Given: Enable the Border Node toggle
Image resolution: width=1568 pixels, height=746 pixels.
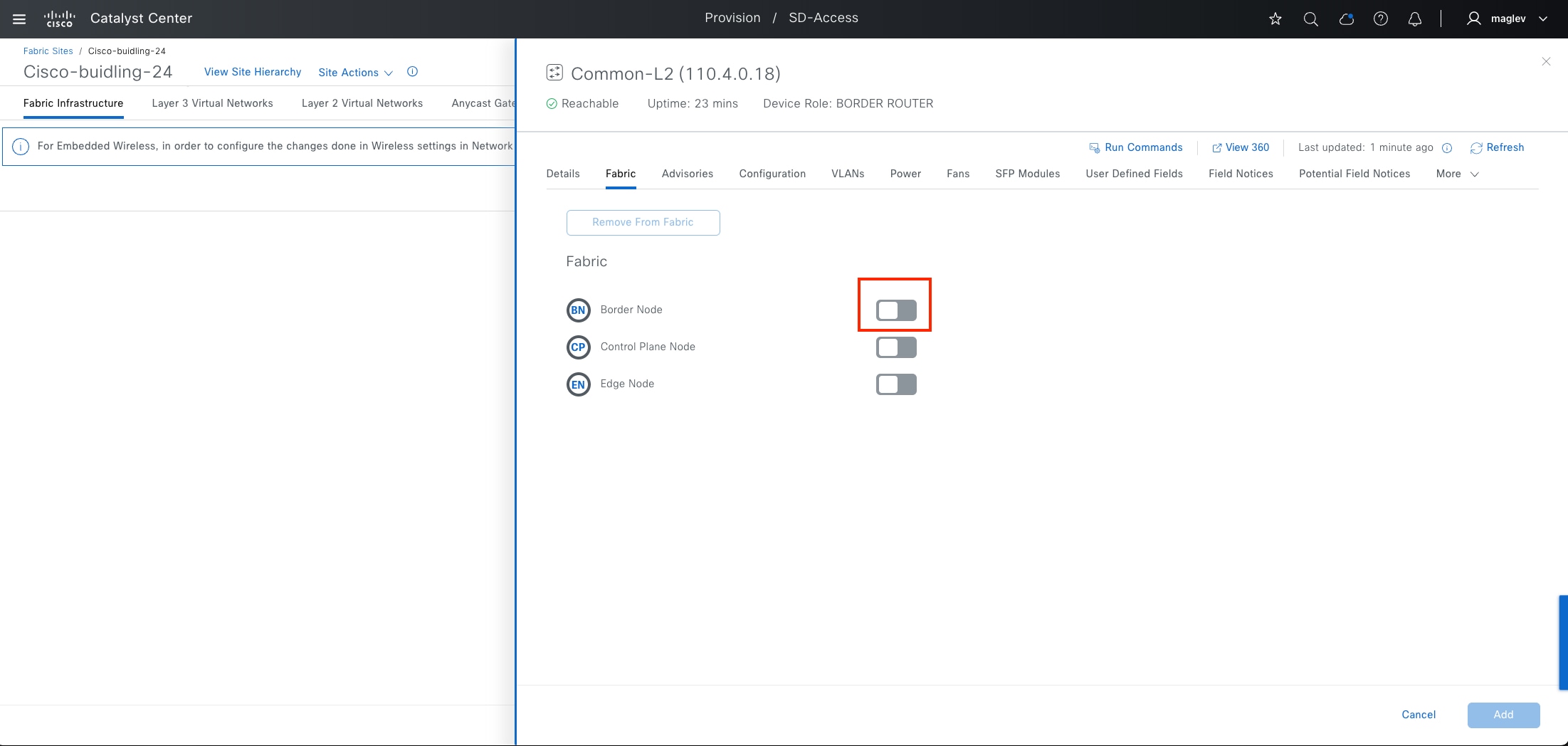Looking at the screenshot, I should coord(896,310).
